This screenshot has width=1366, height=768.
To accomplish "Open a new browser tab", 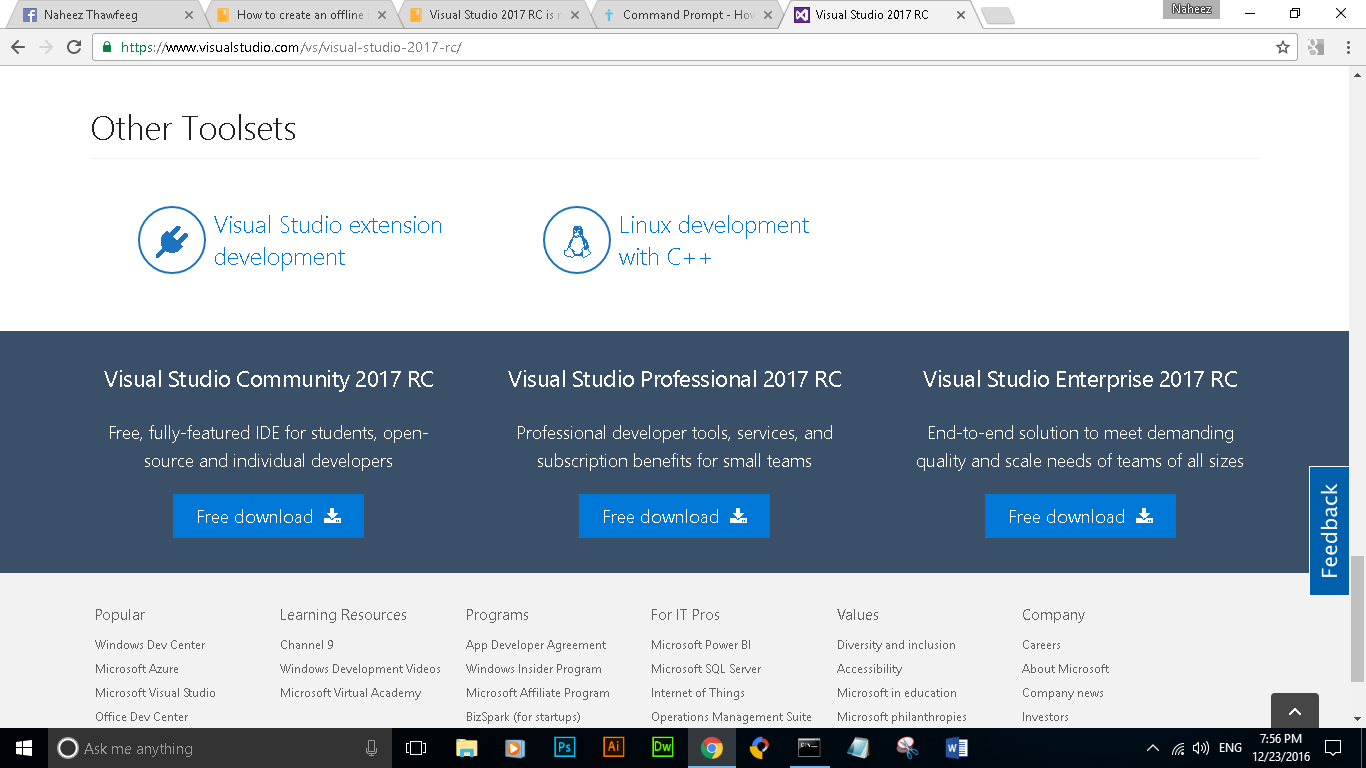I will coord(998,16).
